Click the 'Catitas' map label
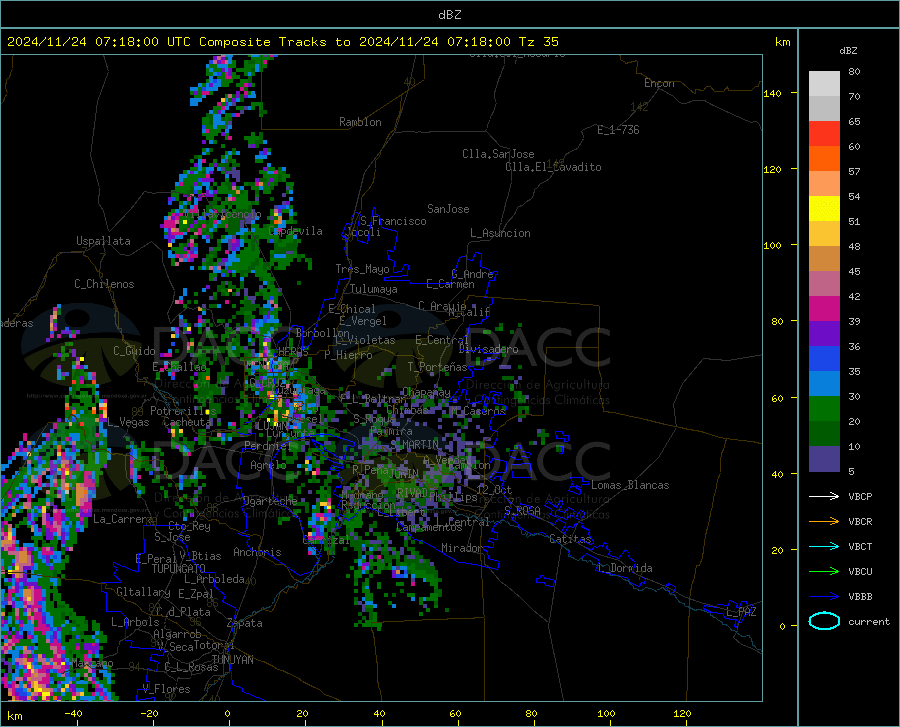This screenshot has height=727, width=900. (x=570, y=539)
